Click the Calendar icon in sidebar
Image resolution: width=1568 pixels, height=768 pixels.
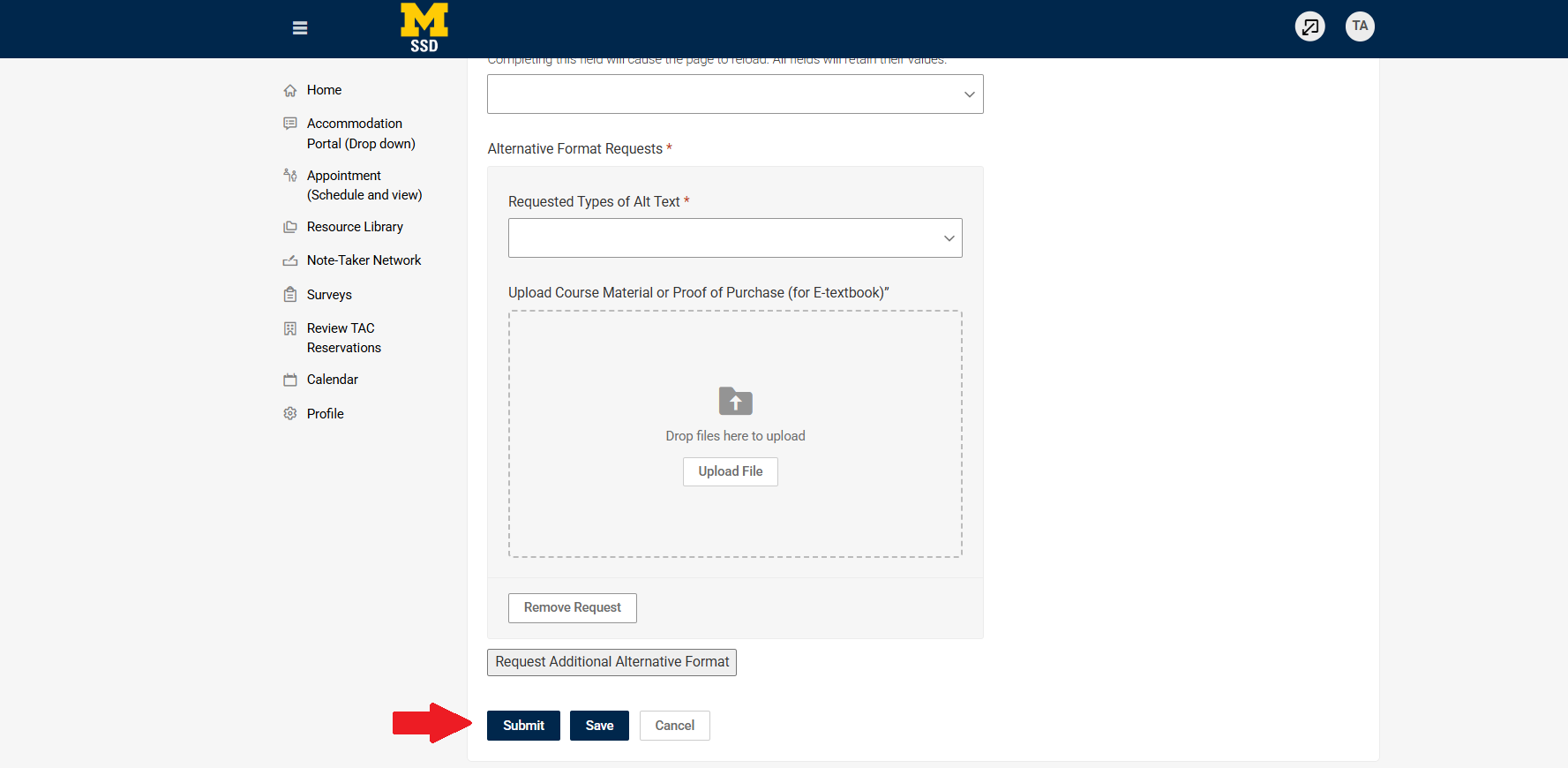click(x=290, y=380)
